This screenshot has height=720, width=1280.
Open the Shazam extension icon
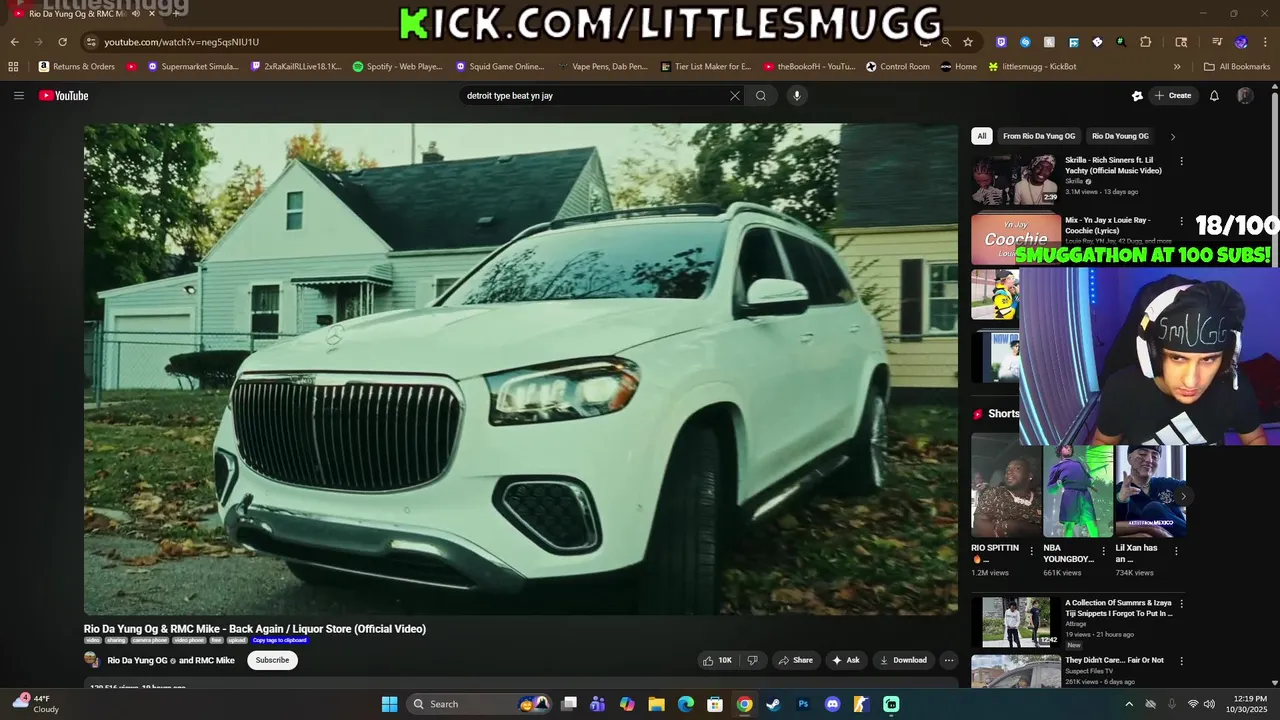point(1025,42)
